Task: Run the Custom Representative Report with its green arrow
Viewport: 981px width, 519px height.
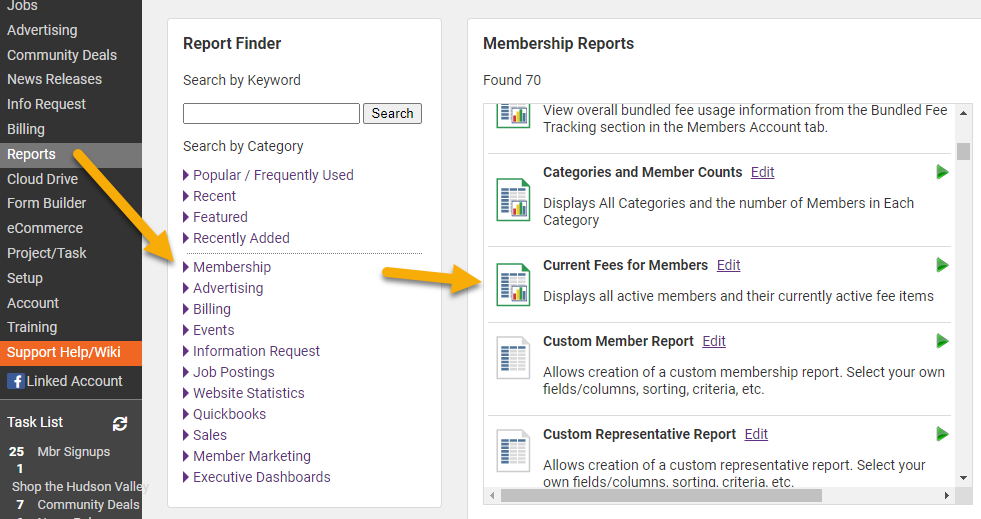Action: coord(942,434)
